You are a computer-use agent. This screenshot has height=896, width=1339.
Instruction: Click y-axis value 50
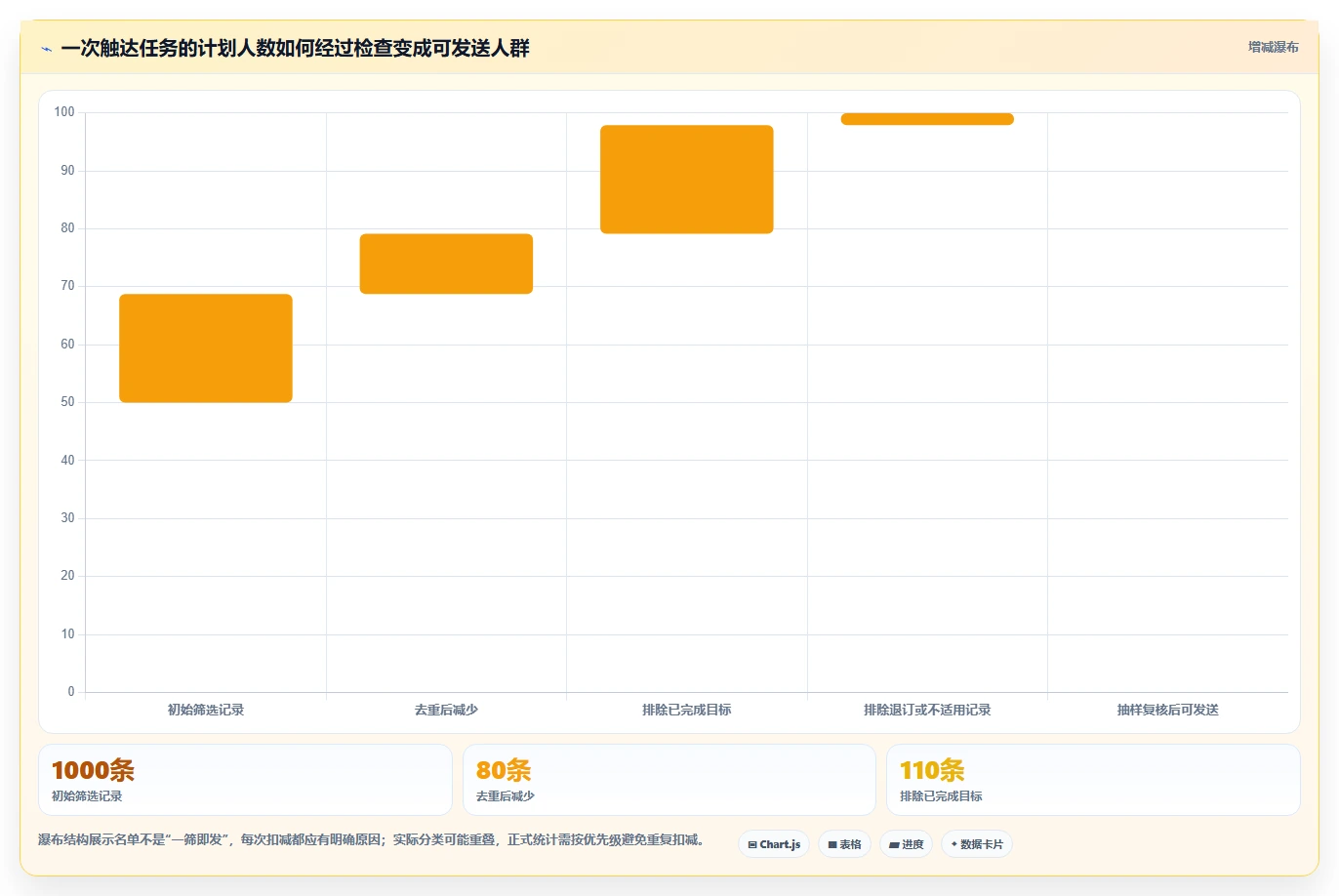67,402
